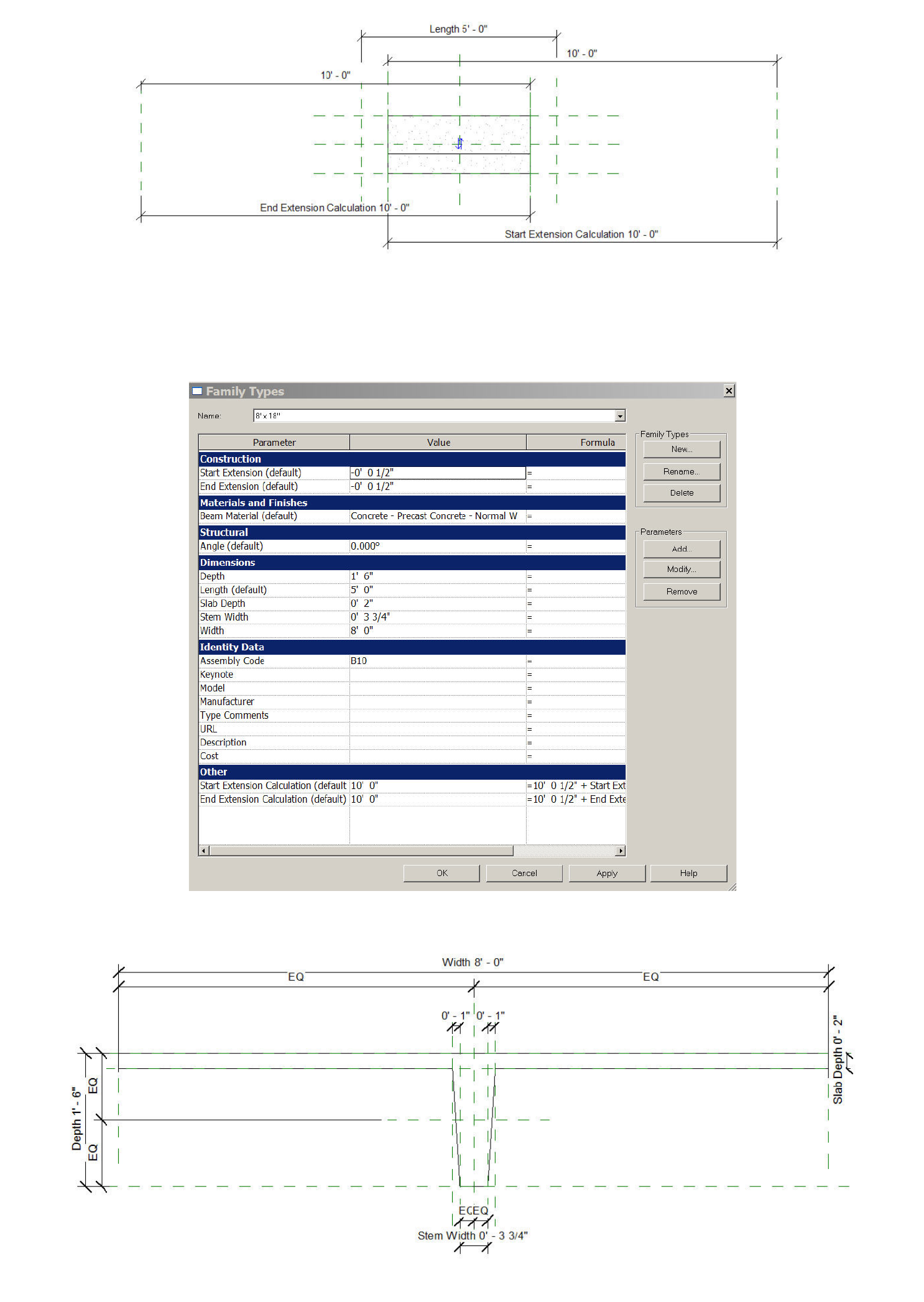Click the horizontal scrollbar right arrow
The width and height of the screenshot is (924, 1302).
tap(620, 851)
